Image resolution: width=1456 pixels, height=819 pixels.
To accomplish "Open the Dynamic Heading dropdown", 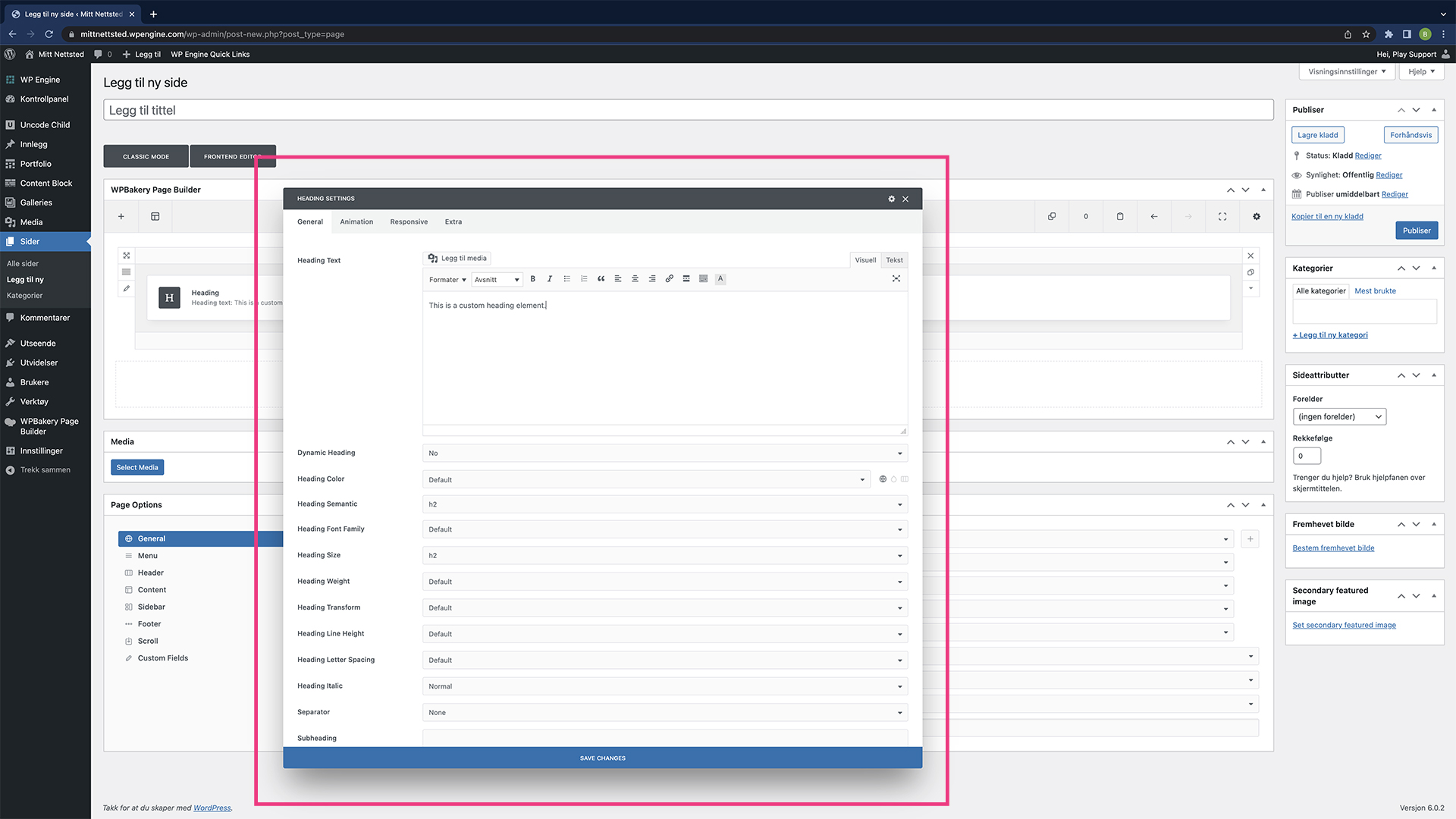I will coord(665,453).
